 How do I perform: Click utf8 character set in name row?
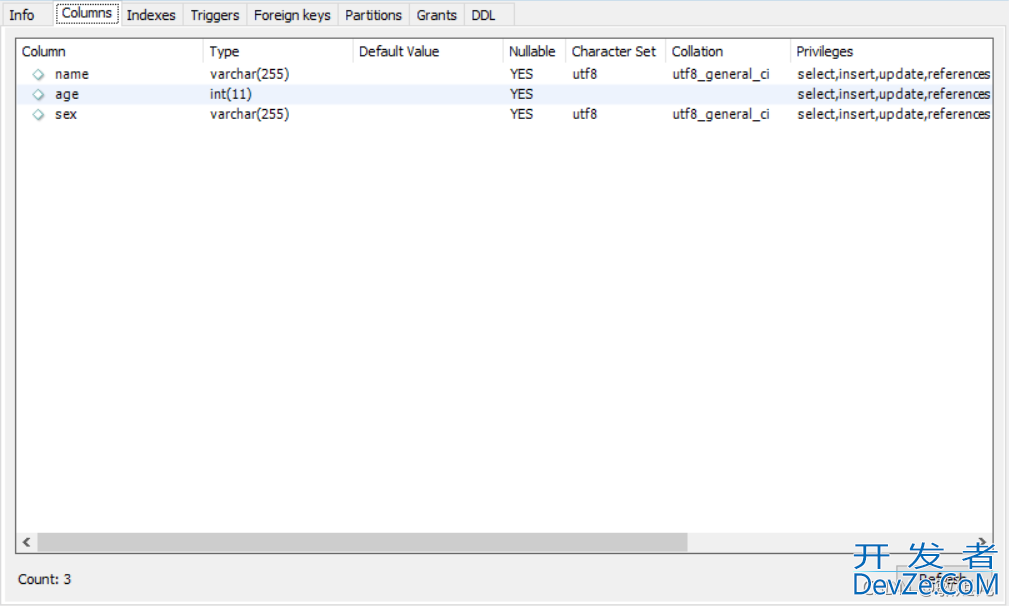(x=585, y=75)
